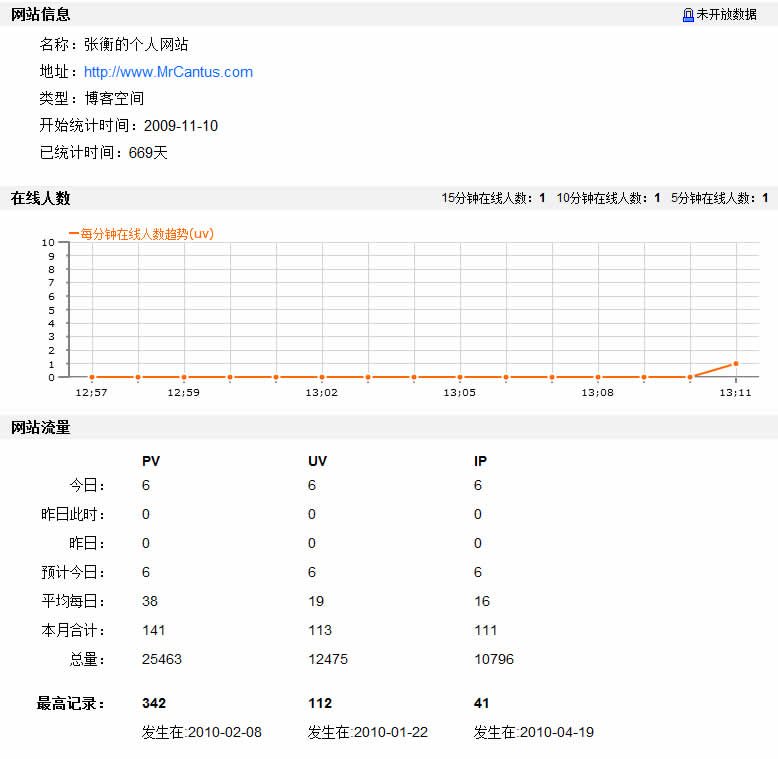Click the chart data point at 13:11

point(736,364)
